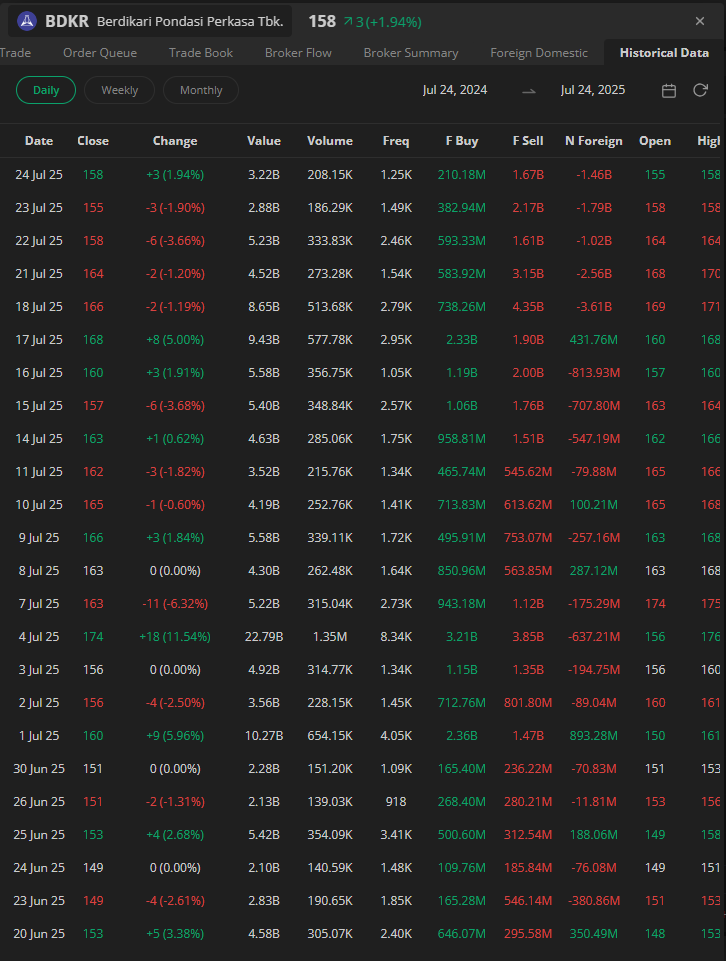
Task: Click the Open column header
Action: 655,141
